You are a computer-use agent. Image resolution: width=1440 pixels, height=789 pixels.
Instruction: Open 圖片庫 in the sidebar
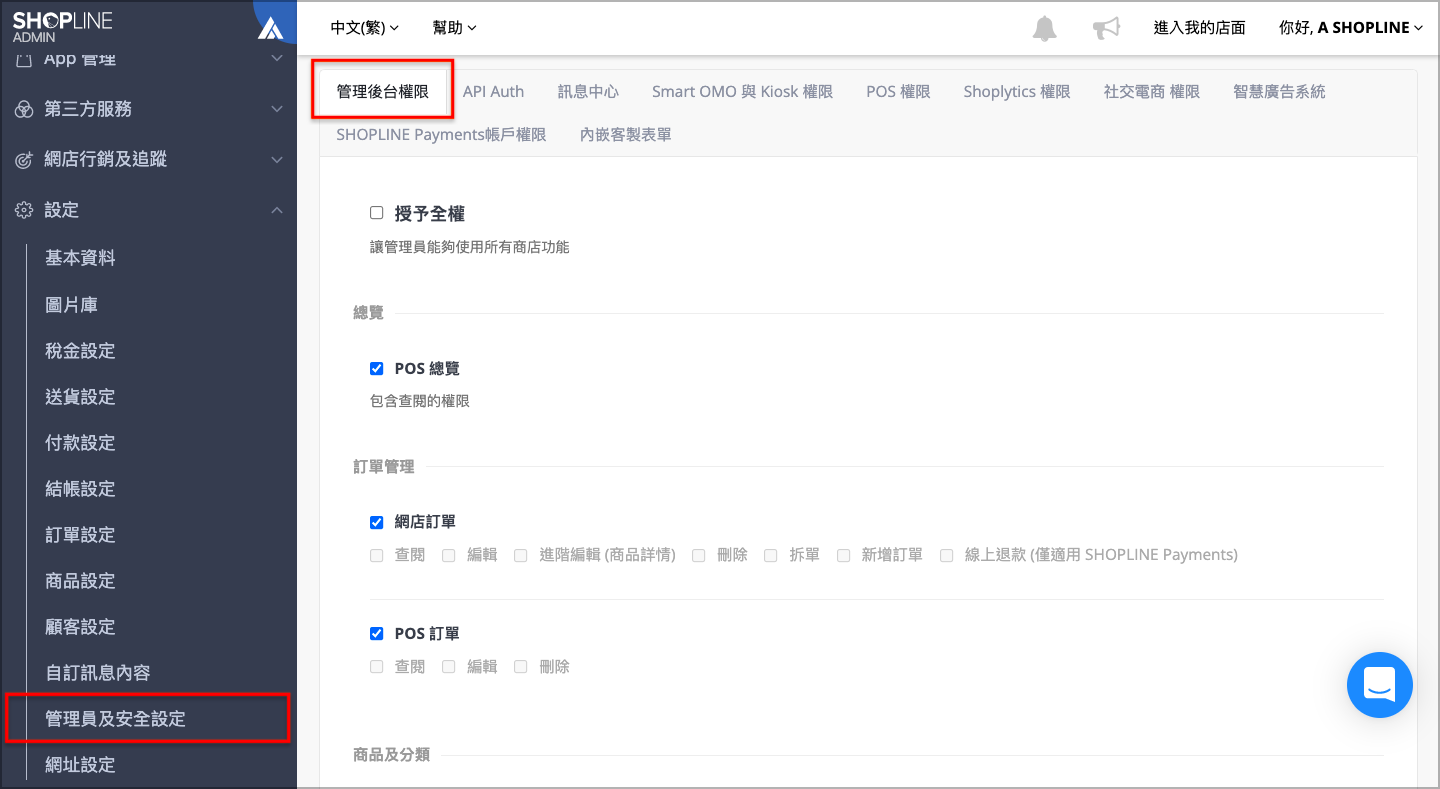click(71, 305)
